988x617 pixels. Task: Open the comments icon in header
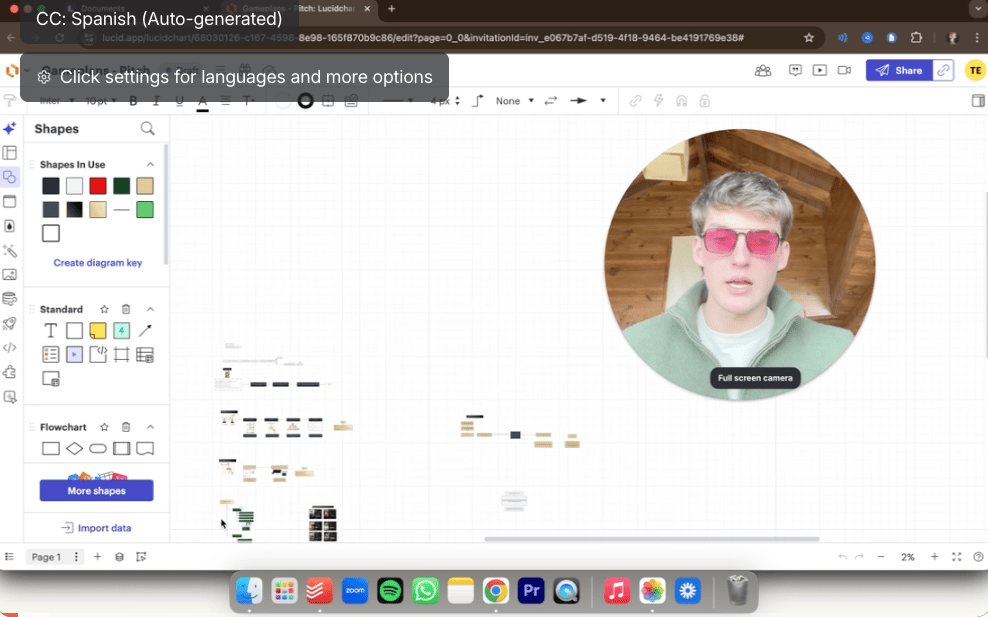tap(795, 71)
